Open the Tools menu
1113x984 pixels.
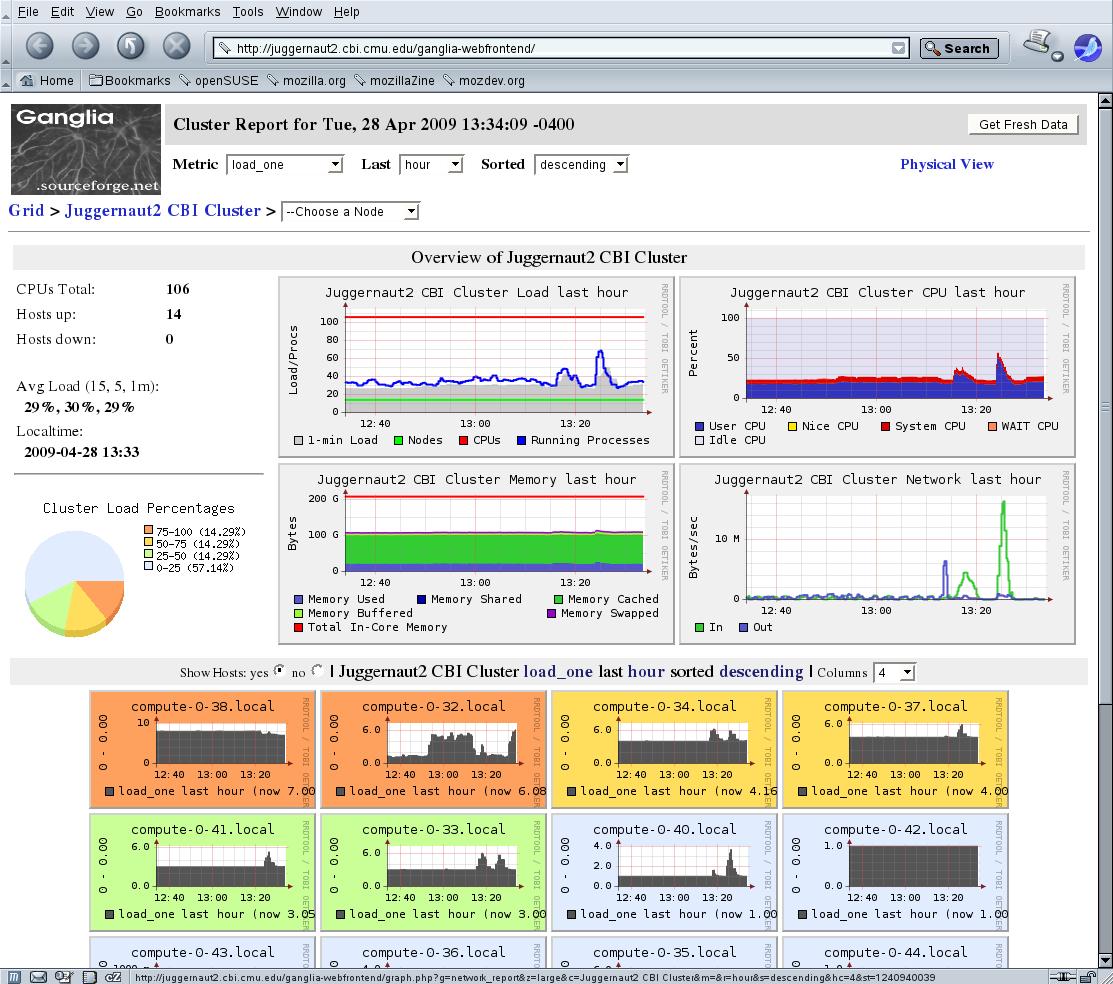pos(248,12)
